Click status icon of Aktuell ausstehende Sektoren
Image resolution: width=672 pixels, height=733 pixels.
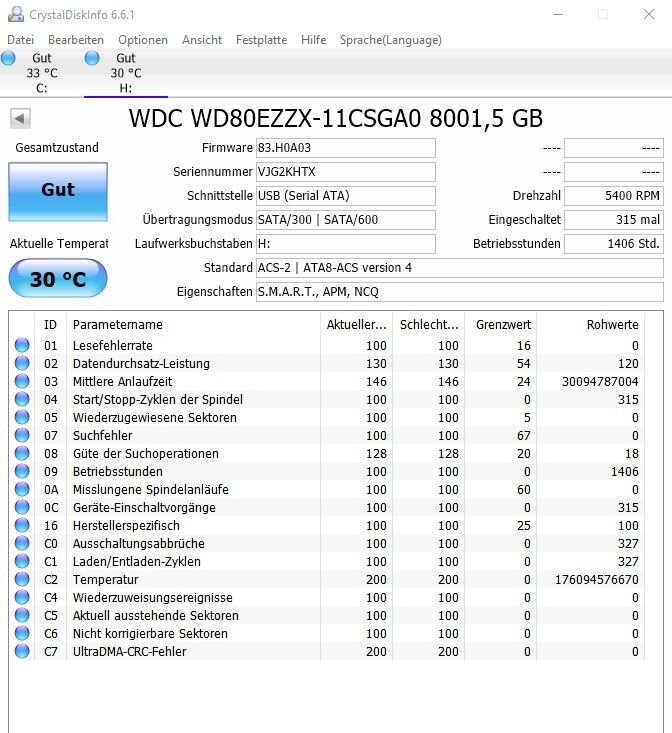pyautogui.click(x=22, y=615)
